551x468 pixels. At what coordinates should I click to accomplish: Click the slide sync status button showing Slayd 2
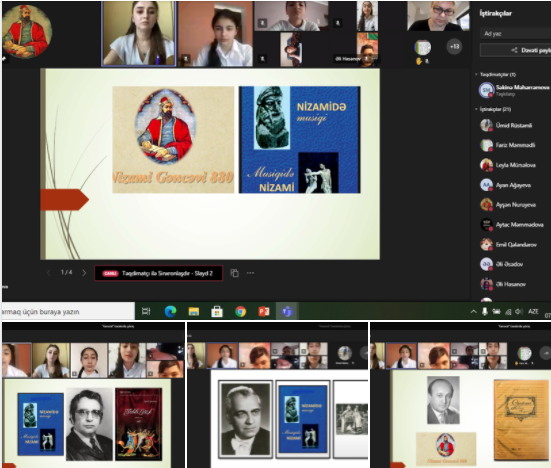(x=158, y=273)
